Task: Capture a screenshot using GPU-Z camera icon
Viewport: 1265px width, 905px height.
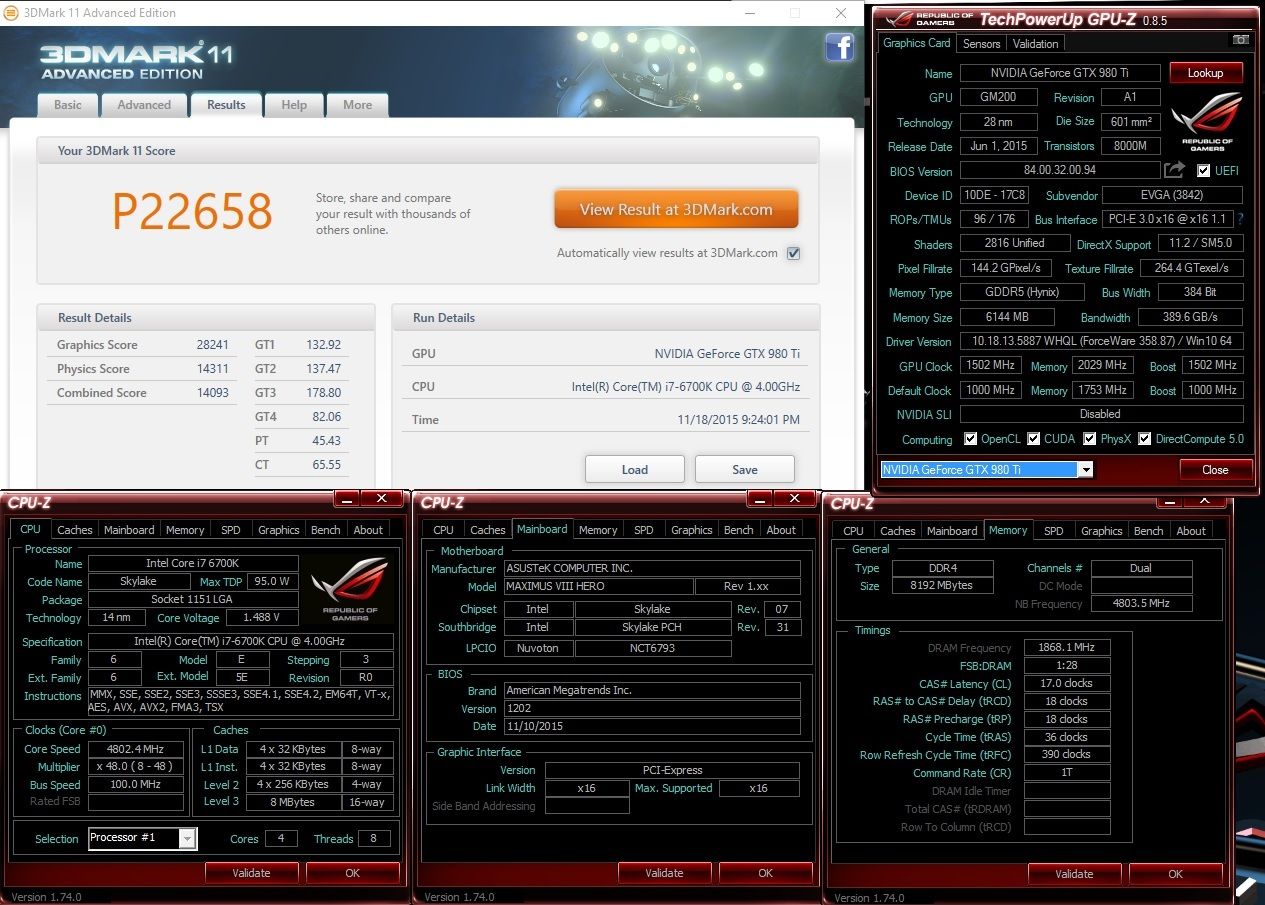Action: [1241, 39]
